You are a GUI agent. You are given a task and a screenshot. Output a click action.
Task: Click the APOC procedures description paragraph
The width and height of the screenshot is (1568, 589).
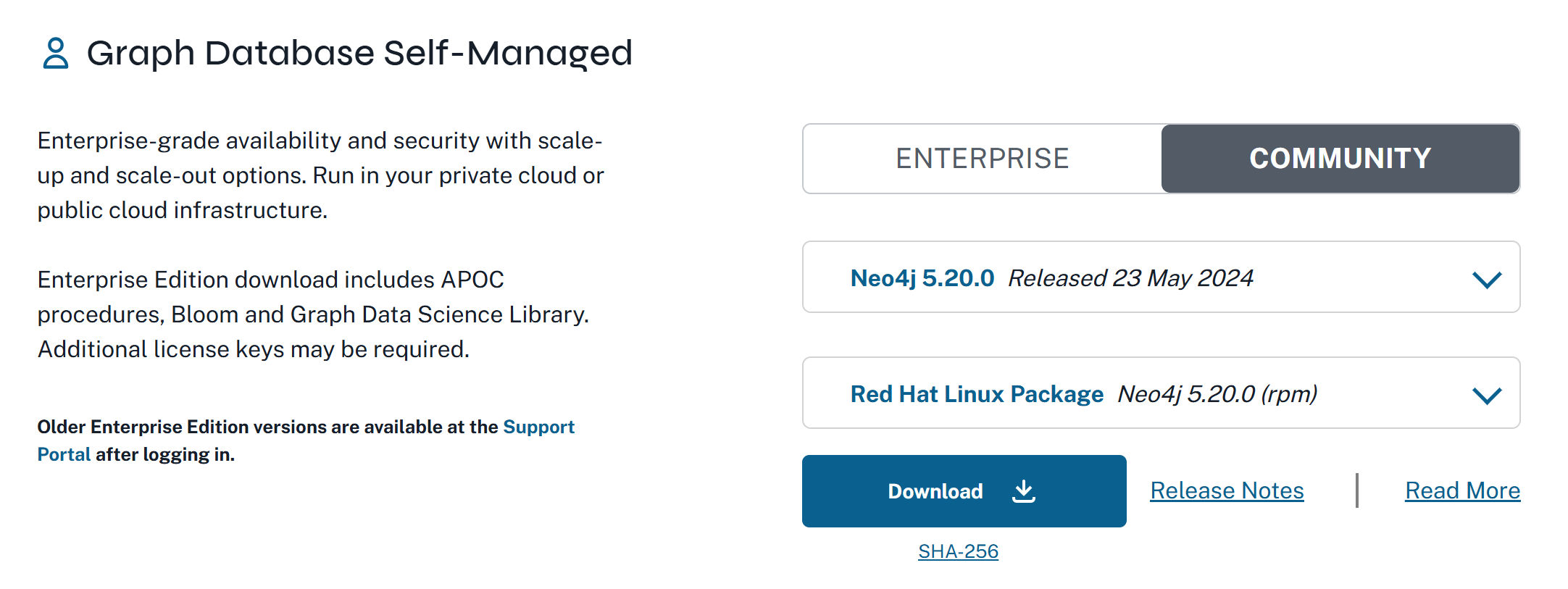click(313, 314)
